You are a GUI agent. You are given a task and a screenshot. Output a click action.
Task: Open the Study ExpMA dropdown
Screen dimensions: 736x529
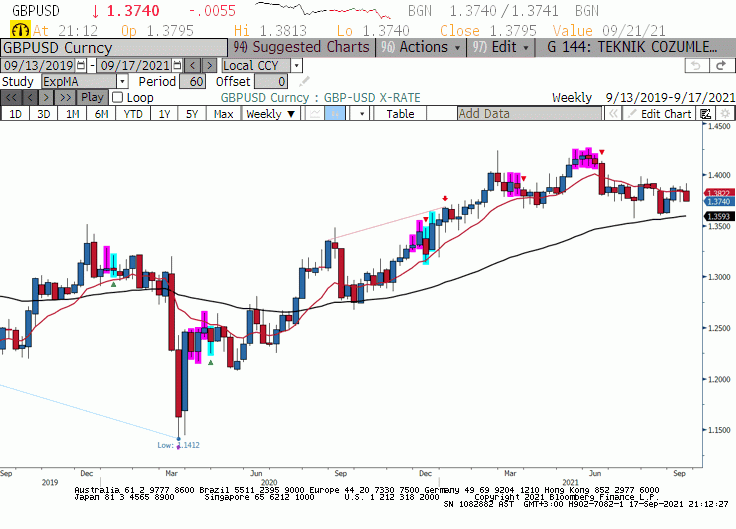click(122, 81)
